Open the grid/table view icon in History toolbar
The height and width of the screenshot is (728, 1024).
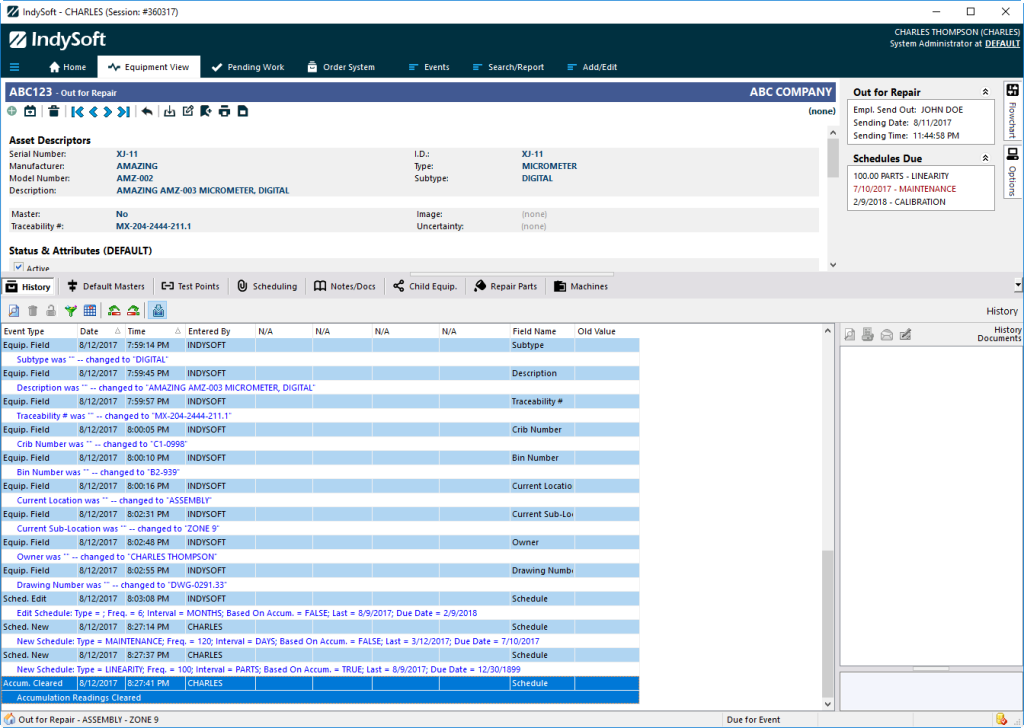point(89,311)
